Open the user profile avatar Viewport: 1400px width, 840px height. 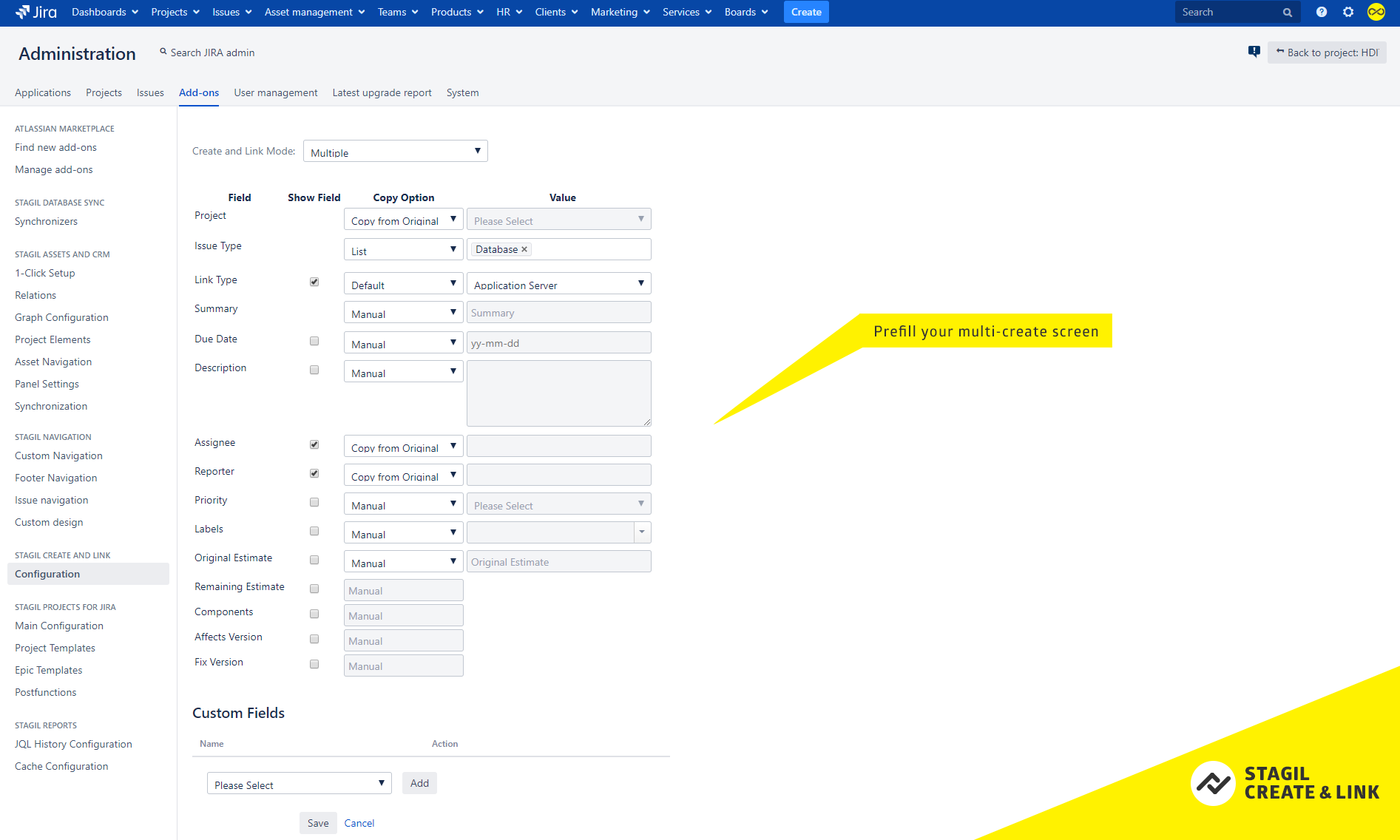pyautogui.click(x=1376, y=12)
